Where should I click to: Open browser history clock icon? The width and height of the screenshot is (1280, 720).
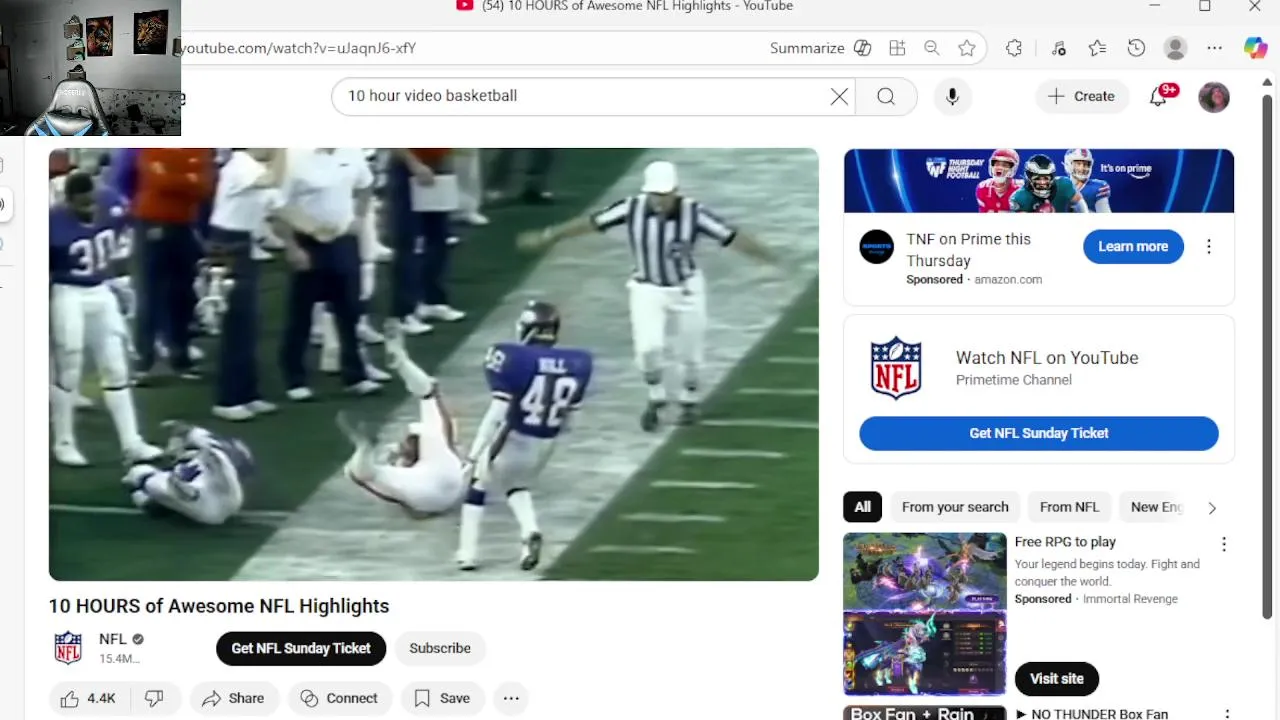pos(1136,48)
